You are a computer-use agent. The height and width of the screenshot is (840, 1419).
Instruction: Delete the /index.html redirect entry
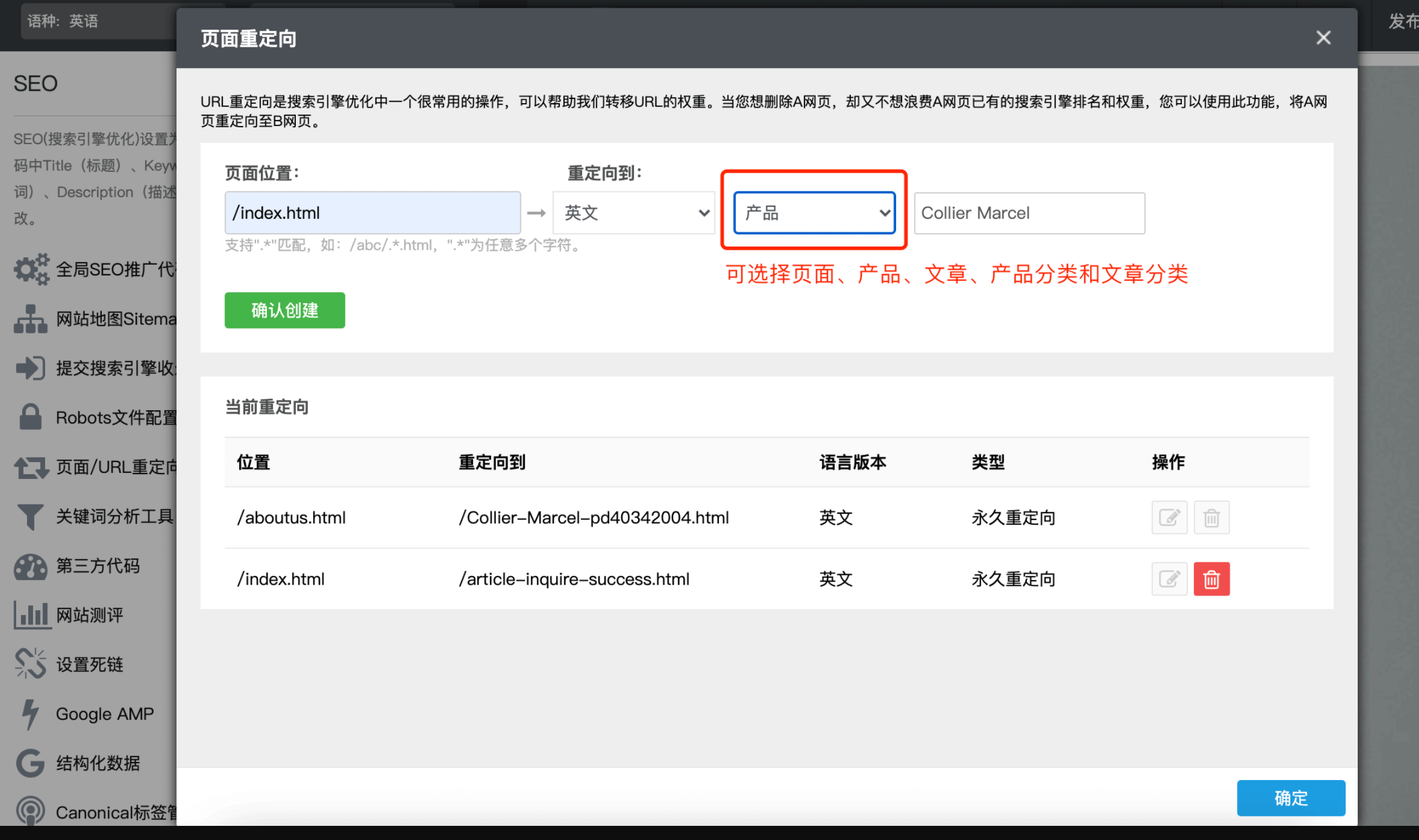1211,579
